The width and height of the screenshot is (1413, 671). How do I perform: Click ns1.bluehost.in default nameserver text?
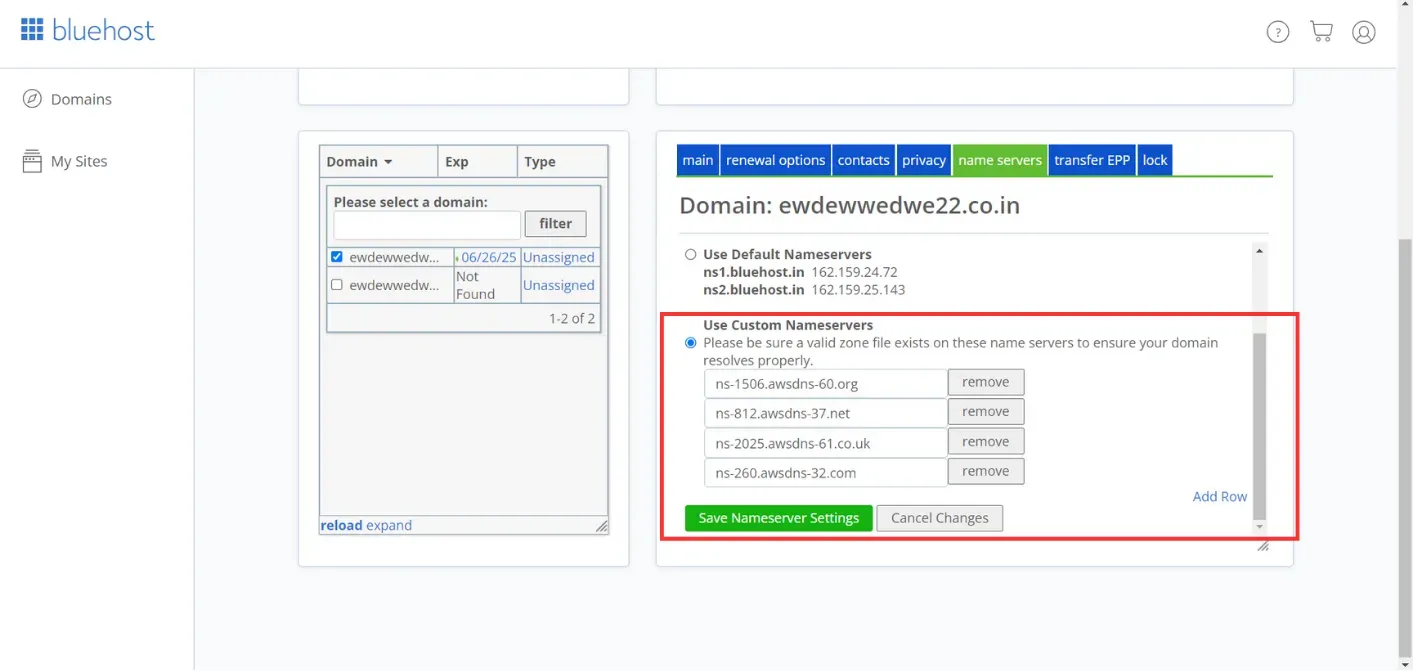[754, 272]
